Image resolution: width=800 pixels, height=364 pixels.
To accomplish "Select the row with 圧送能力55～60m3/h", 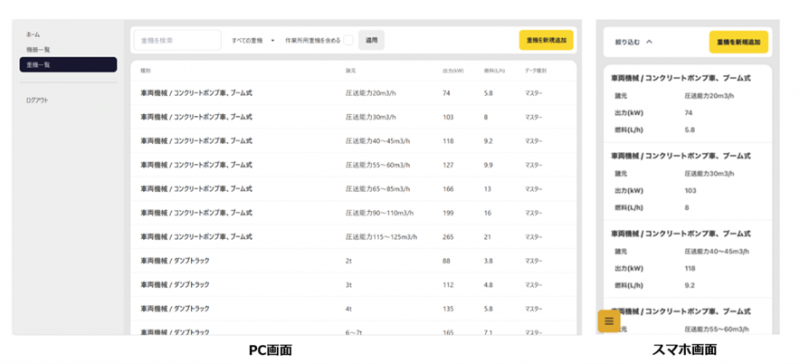I will coord(354,165).
